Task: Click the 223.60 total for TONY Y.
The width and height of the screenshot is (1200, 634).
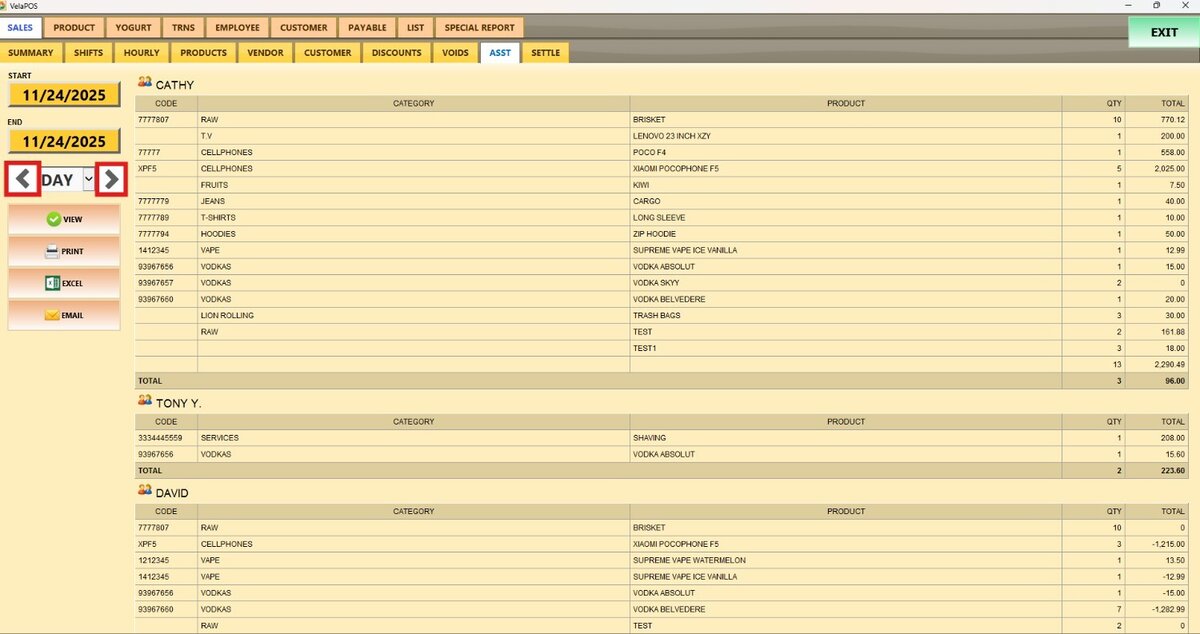Action: (1172, 471)
